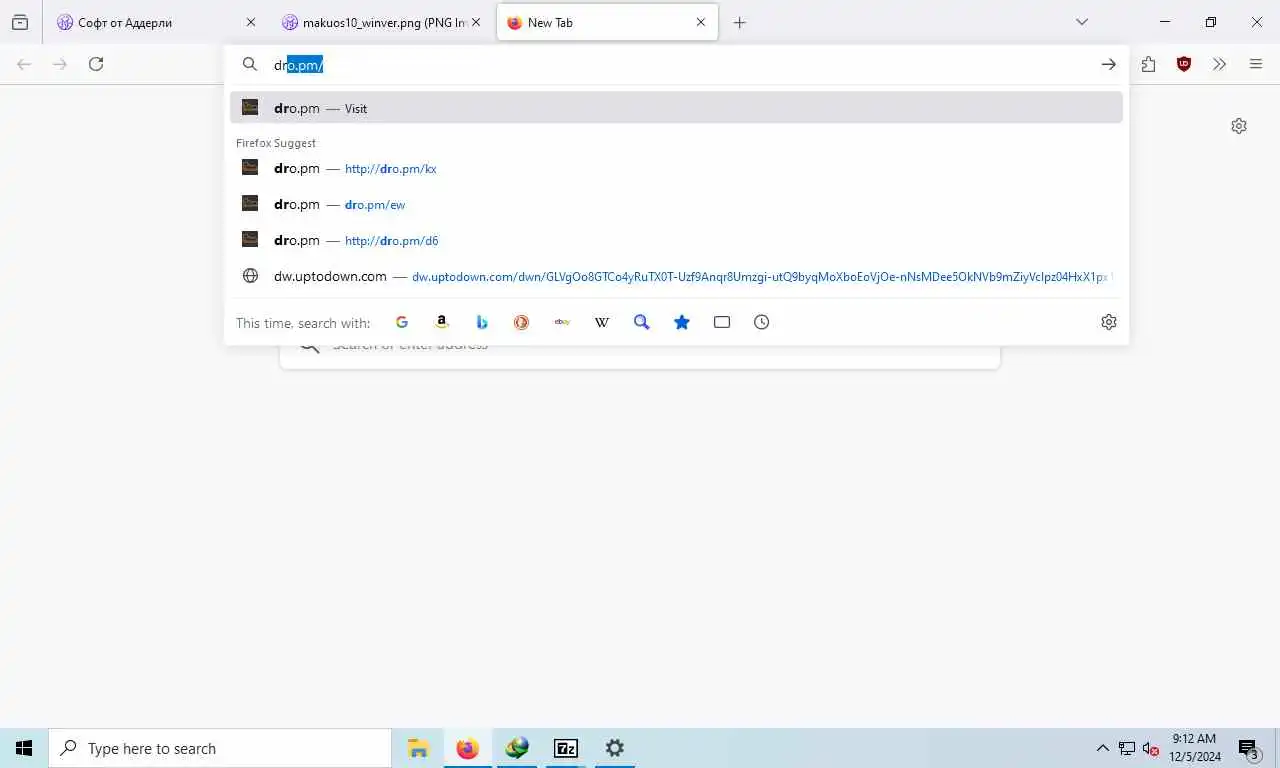This screenshot has width=1280, height=768.
Task: Open New Tab personalize gear icon
Action: 1239,126
